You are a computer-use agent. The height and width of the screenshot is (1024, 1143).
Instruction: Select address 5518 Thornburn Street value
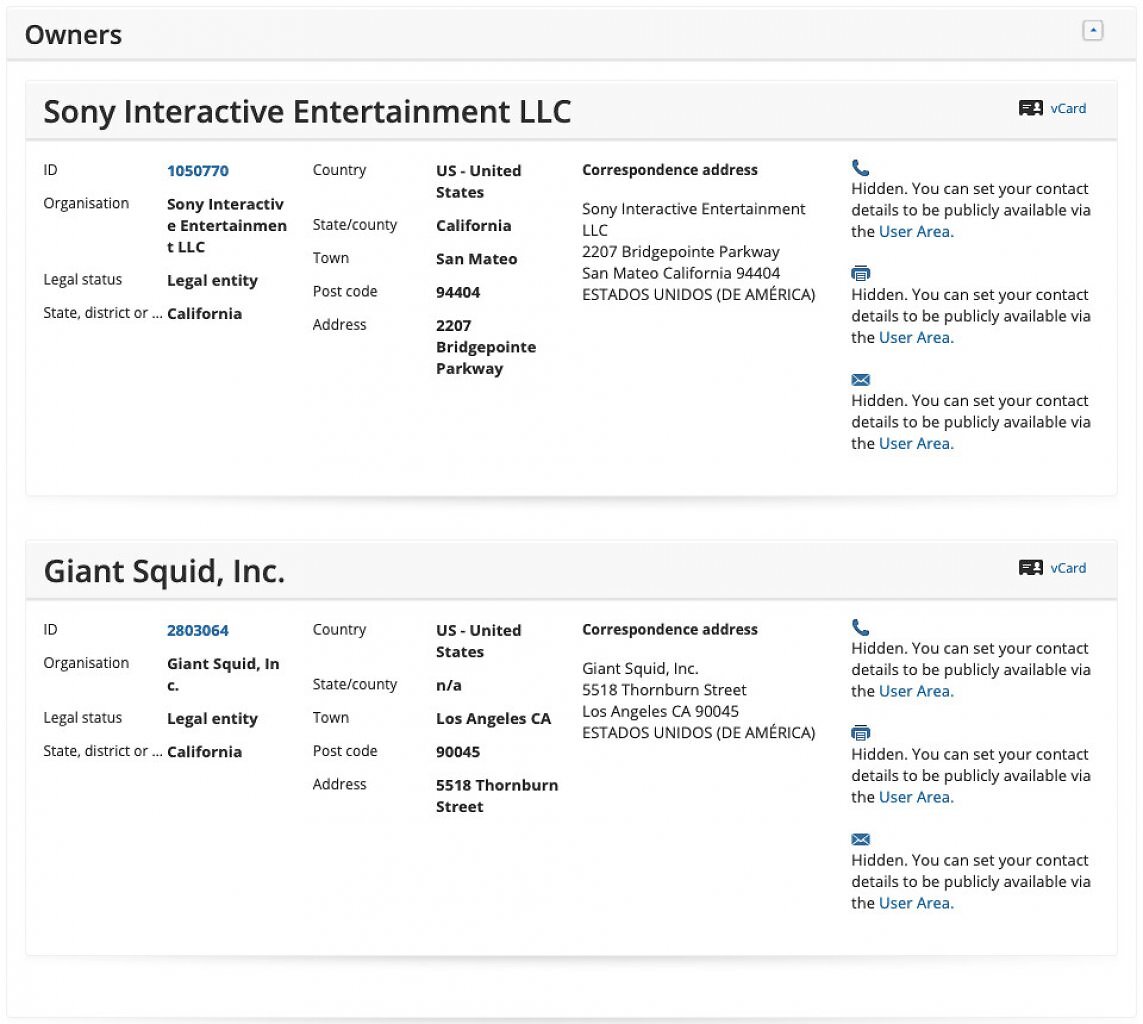[497, 796]
